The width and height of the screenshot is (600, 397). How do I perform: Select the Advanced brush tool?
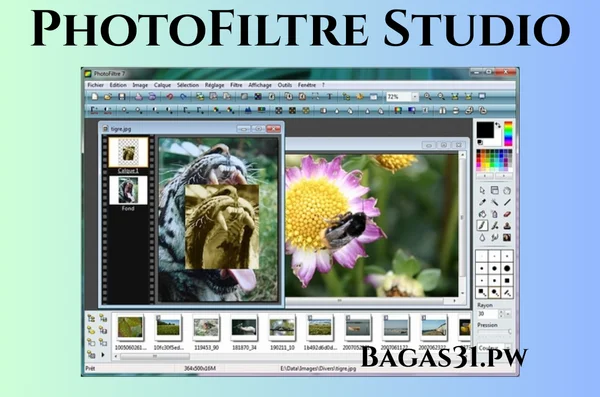(494, 226)
